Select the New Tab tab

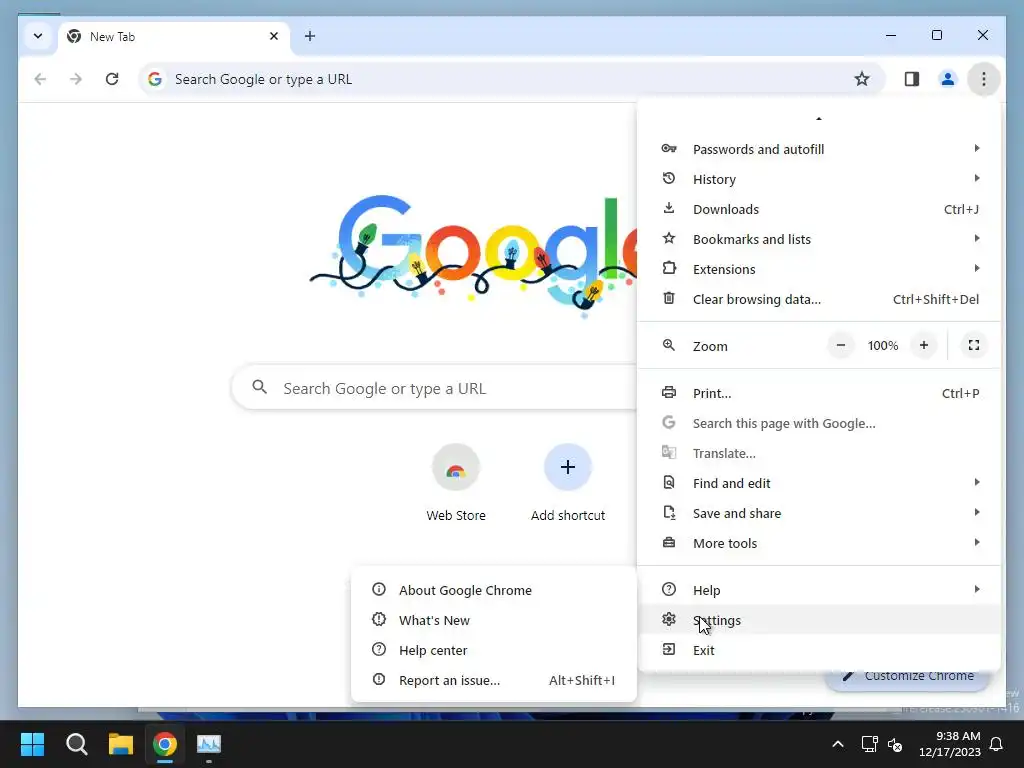click(x=173, y=37)
